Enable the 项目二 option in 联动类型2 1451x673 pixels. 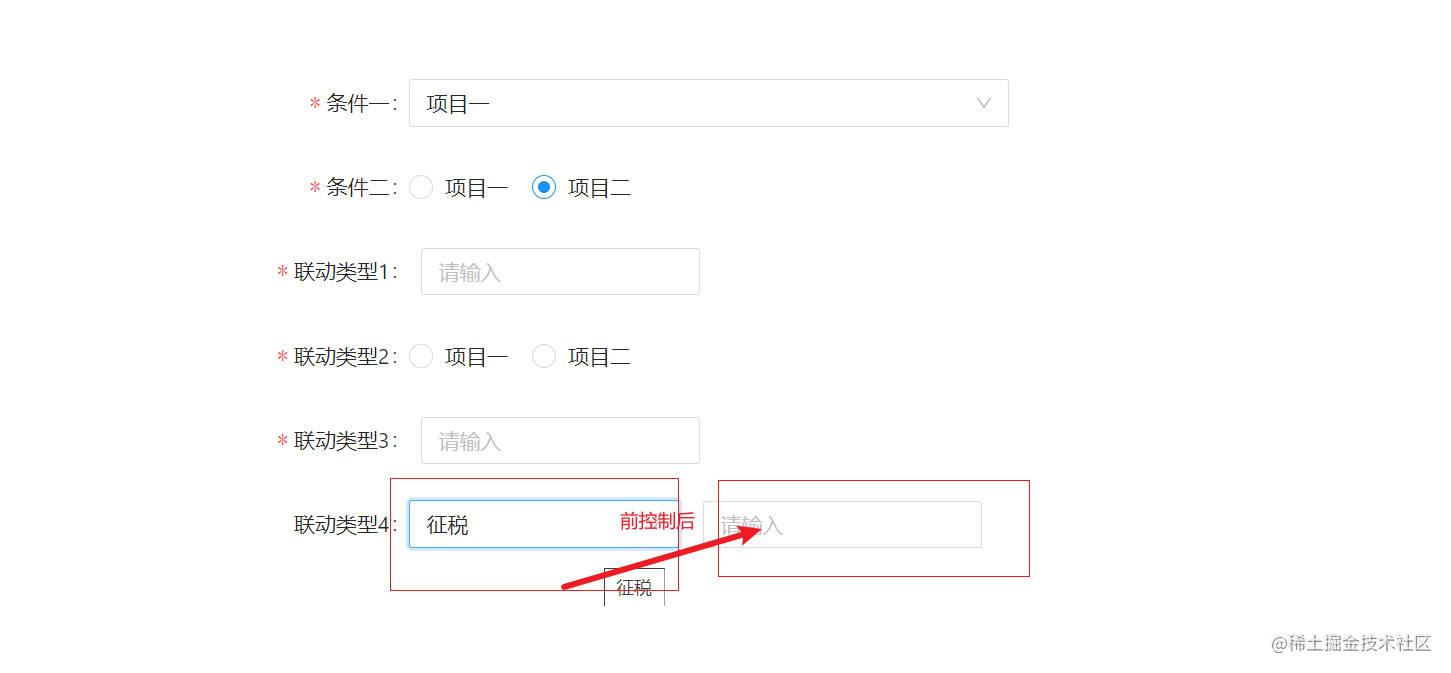(x=543, y=356)
